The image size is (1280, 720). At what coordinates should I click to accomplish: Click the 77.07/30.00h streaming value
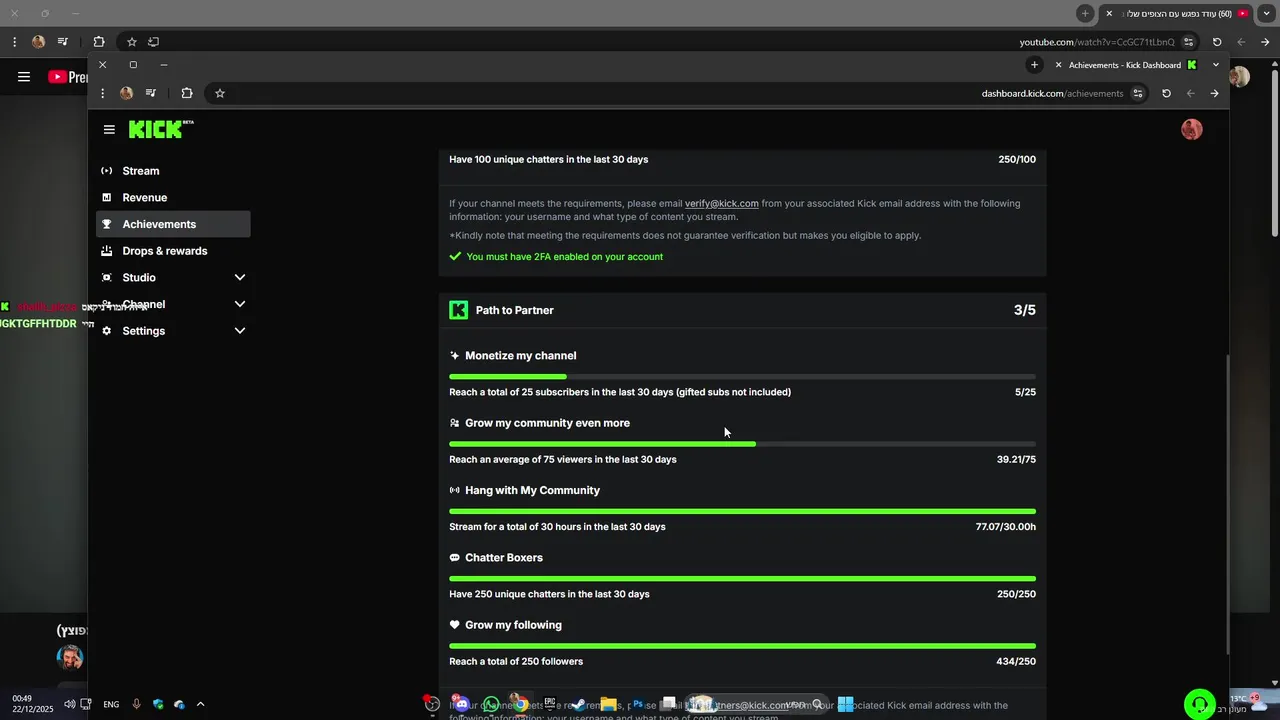coord(1005,527)
